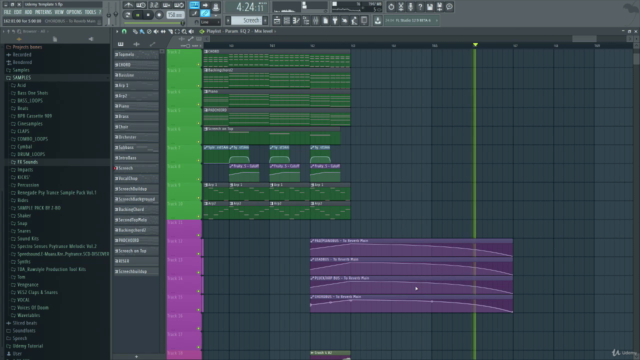Image resolution: width=640 pixels, height=360 pixels.
Task: Toggle typing keyboard to piano icon
Action: 195,5
